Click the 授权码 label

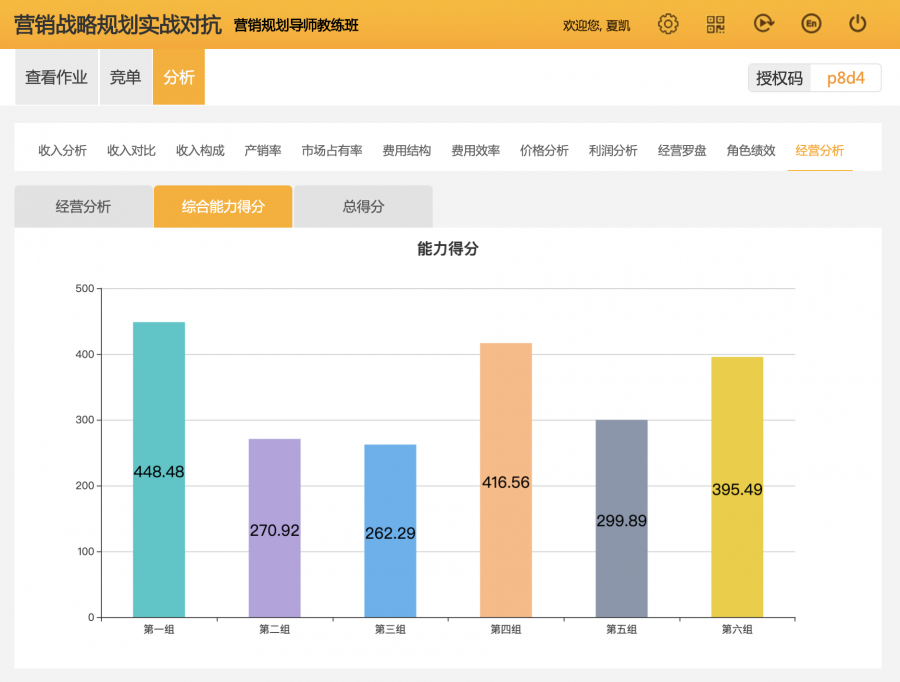pos(779,78)
